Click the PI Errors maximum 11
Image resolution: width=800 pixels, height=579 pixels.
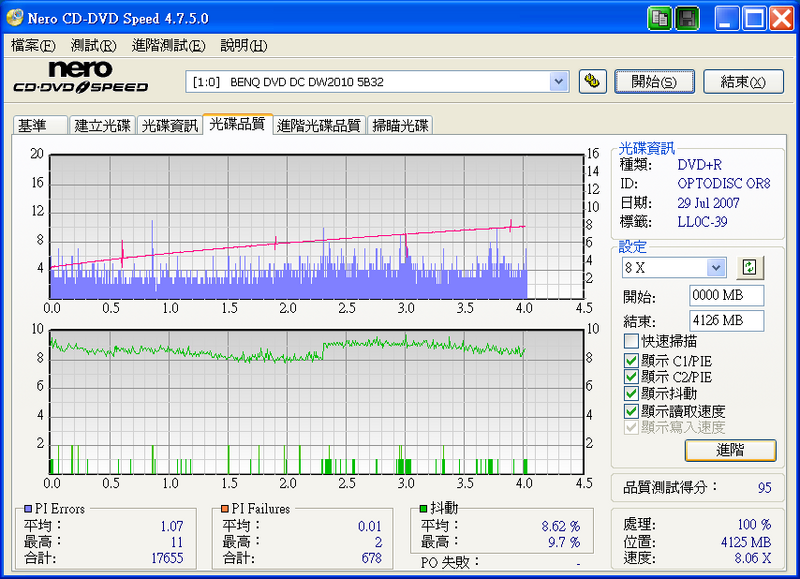click(x=177, y=542)
